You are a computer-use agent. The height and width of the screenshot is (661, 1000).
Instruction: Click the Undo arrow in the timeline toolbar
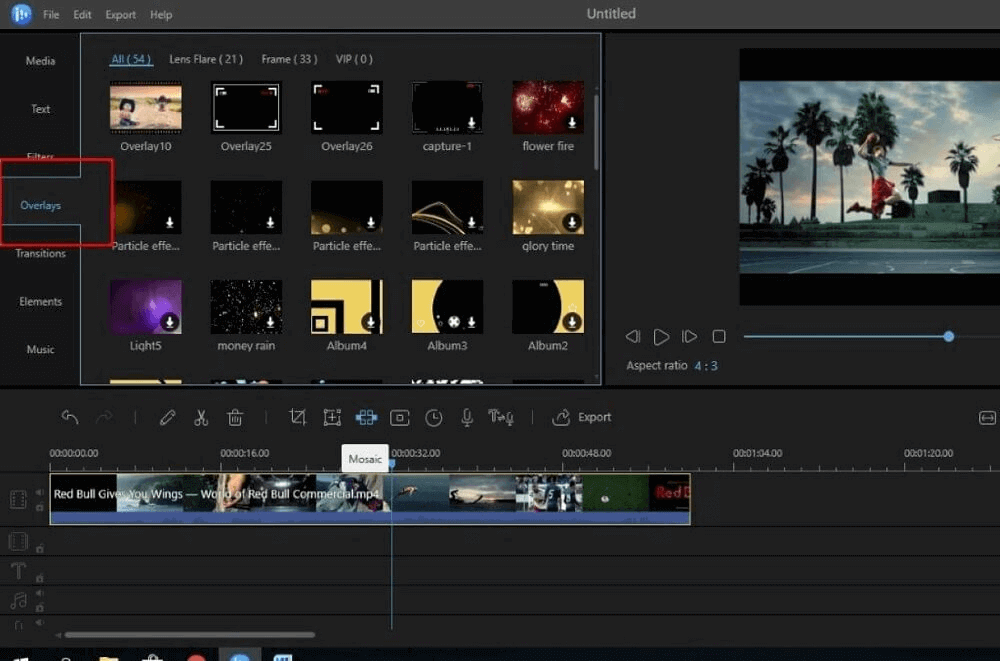pyautogui.click(x=69, y=417)
